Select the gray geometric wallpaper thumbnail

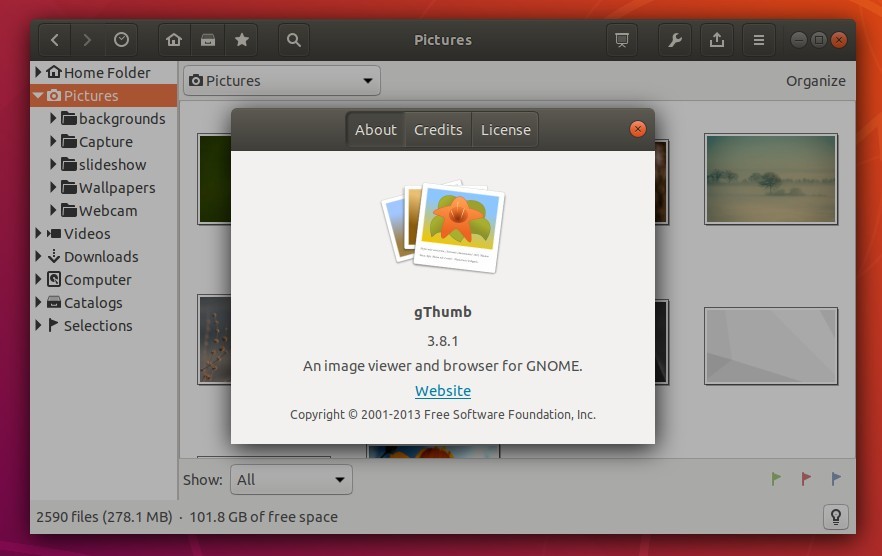click(x=771, y=346)
